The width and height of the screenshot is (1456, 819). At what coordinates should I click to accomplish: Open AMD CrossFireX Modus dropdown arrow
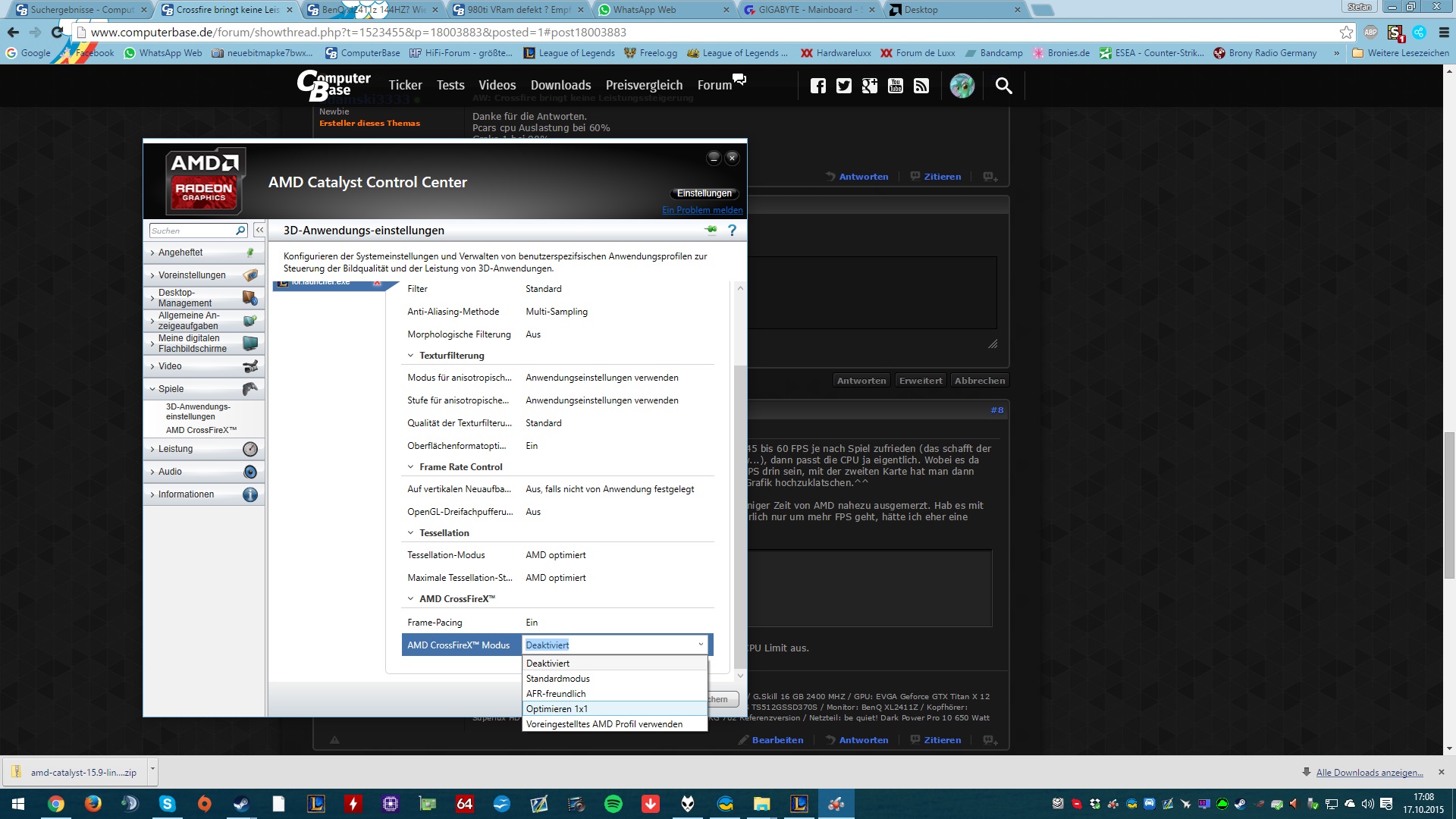point(701,645)
